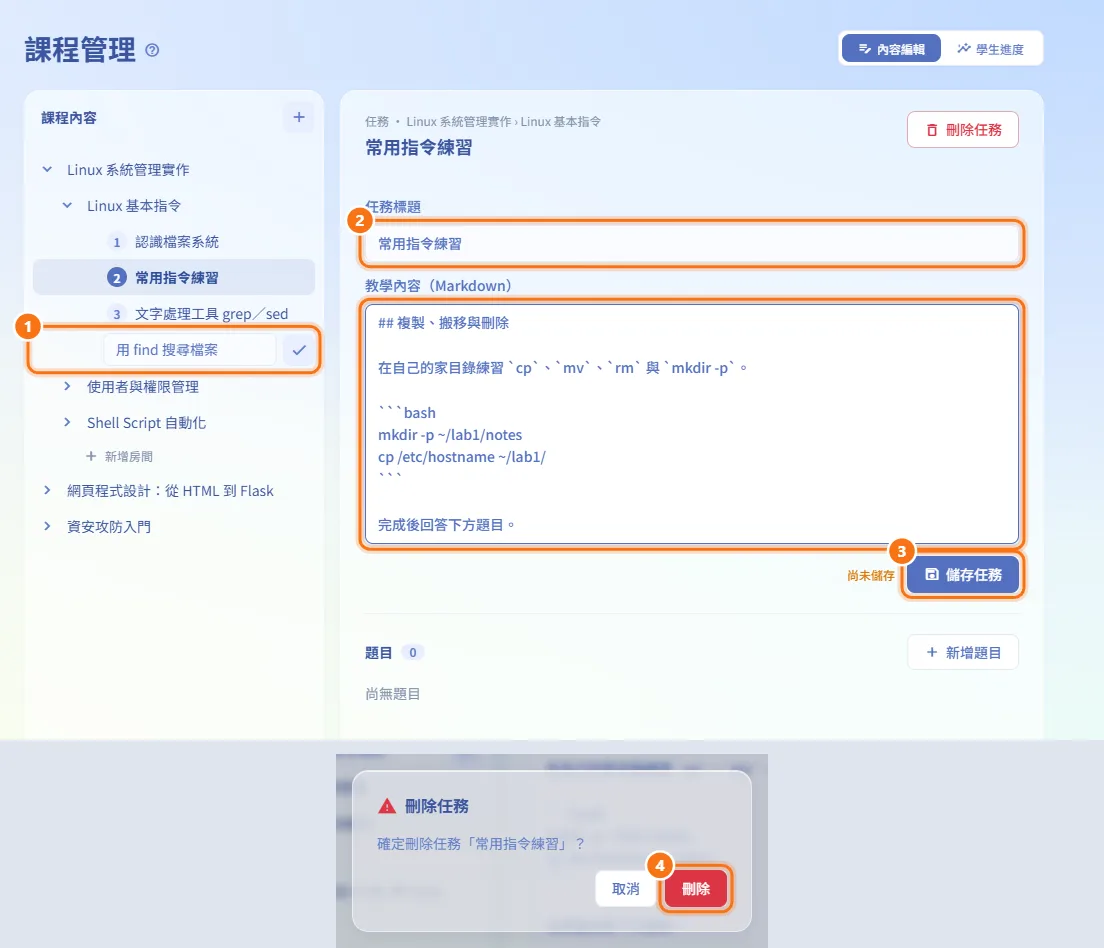Add new course content with plus icon
1104x948 pixels.
299,117
